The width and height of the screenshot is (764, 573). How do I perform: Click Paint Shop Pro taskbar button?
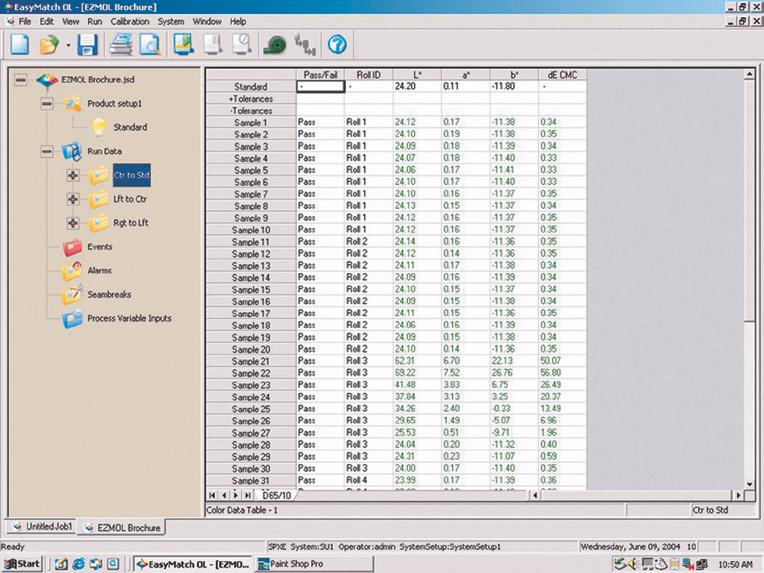pyautogui.click(x=314, y=564)
